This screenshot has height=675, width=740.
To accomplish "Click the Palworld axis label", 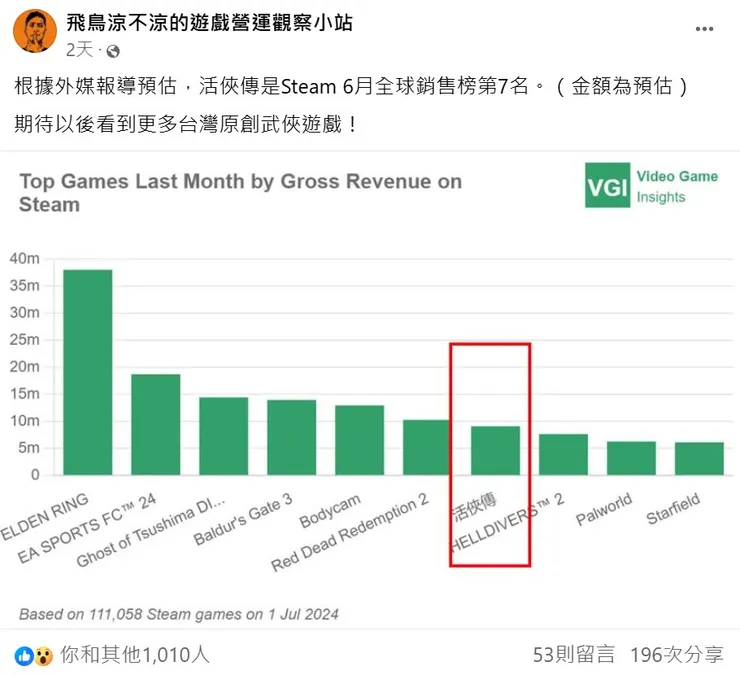I will point(604,509).
